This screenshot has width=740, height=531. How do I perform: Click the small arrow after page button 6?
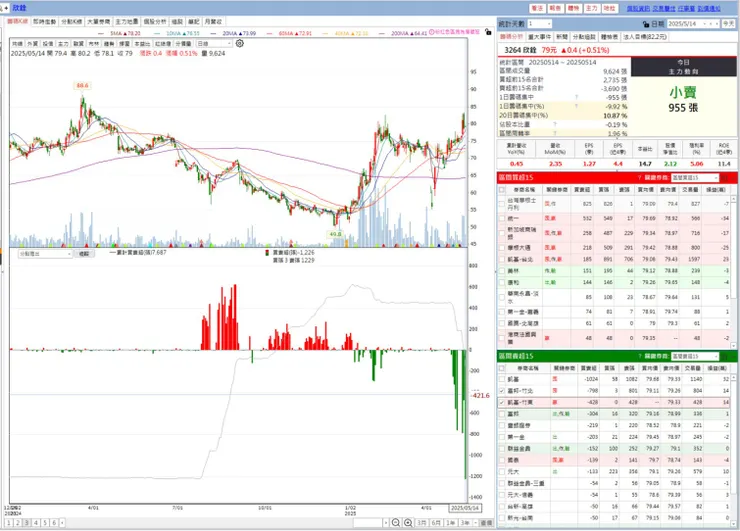(x=62, y=523)
